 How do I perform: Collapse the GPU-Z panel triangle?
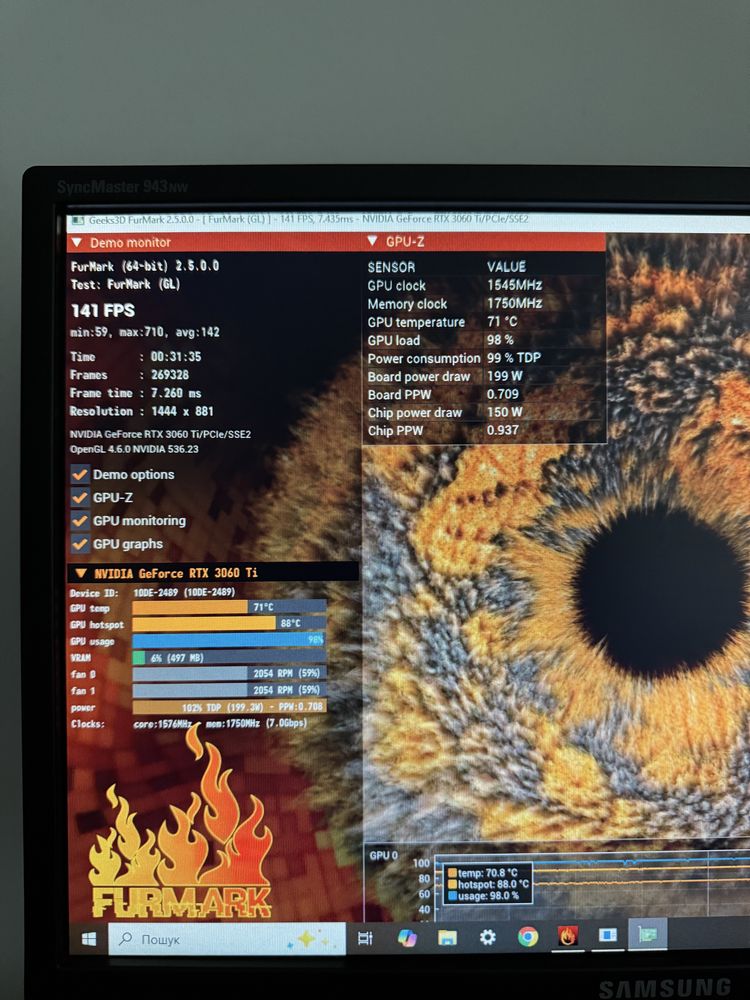(x=373, y=240)
